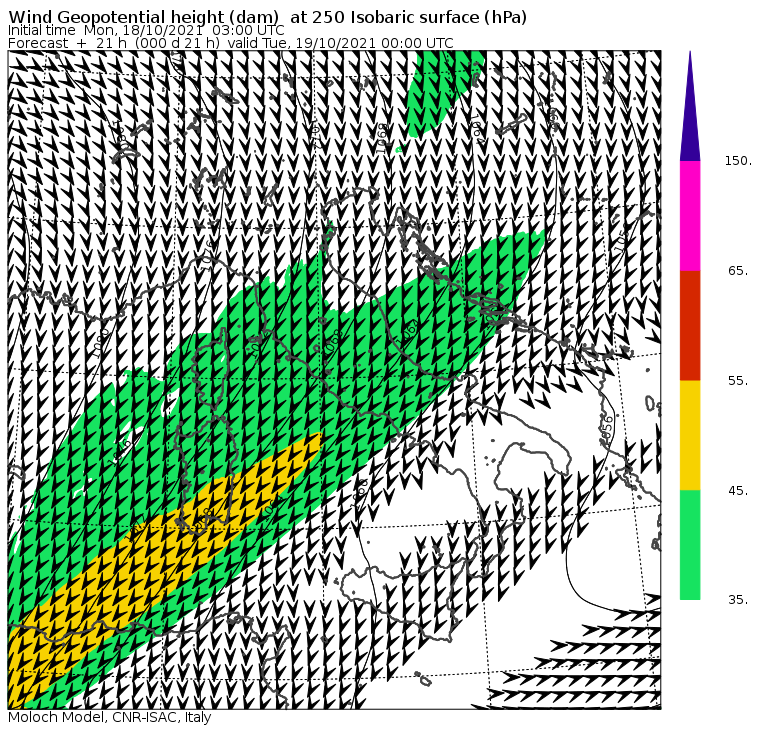Click the legend value '55.'
760x731 pixels.
tap(739, 381)
